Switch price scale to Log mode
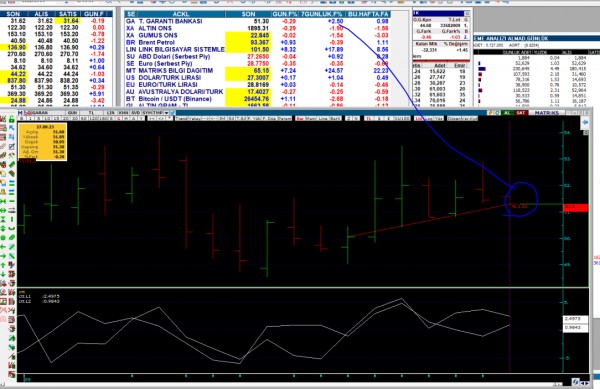The width and height of the screenshot is (600, 389). 428,119
